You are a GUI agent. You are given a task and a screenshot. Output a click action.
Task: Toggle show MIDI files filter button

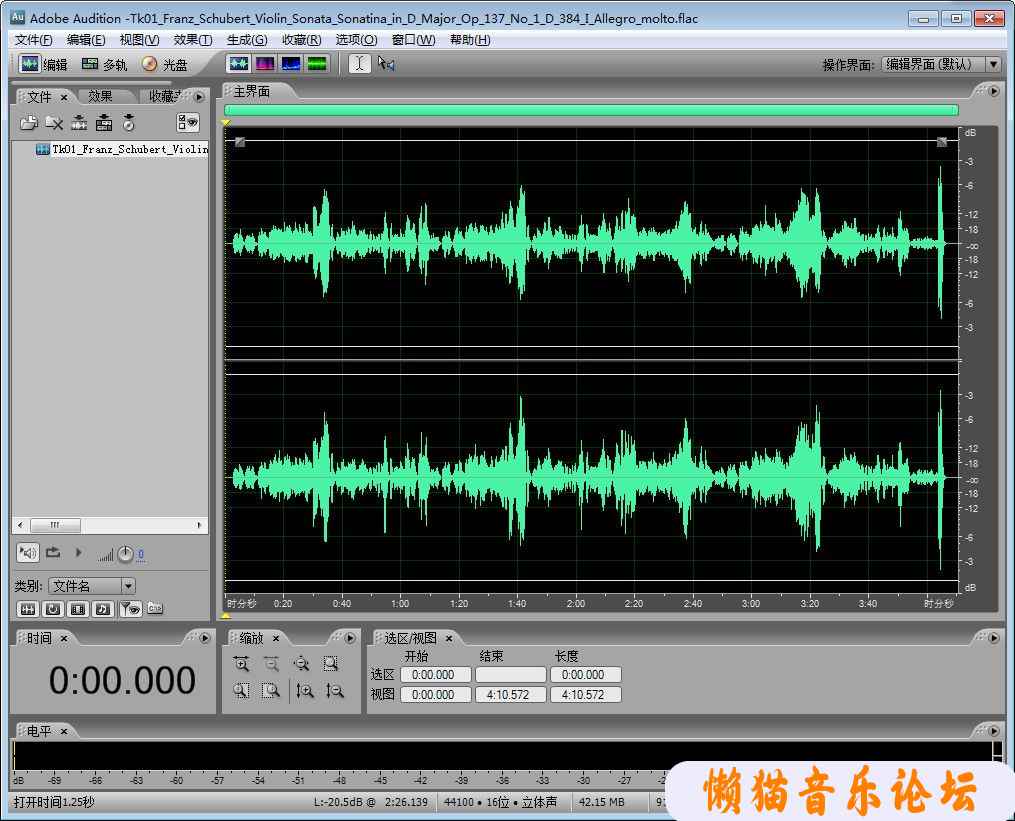(x=103, y=609)
